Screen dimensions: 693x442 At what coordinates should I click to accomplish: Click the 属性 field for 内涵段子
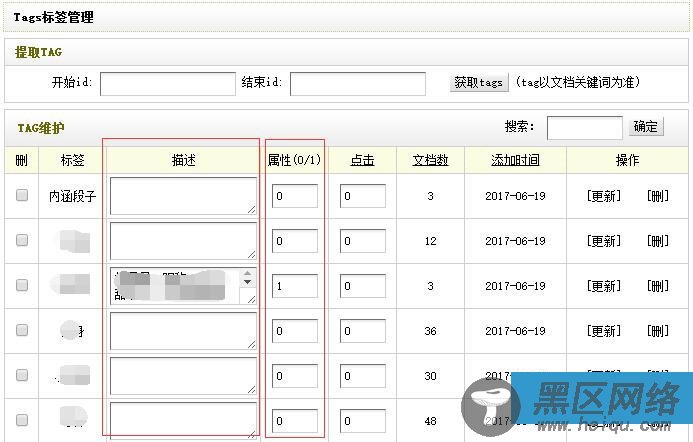[295, 196]
